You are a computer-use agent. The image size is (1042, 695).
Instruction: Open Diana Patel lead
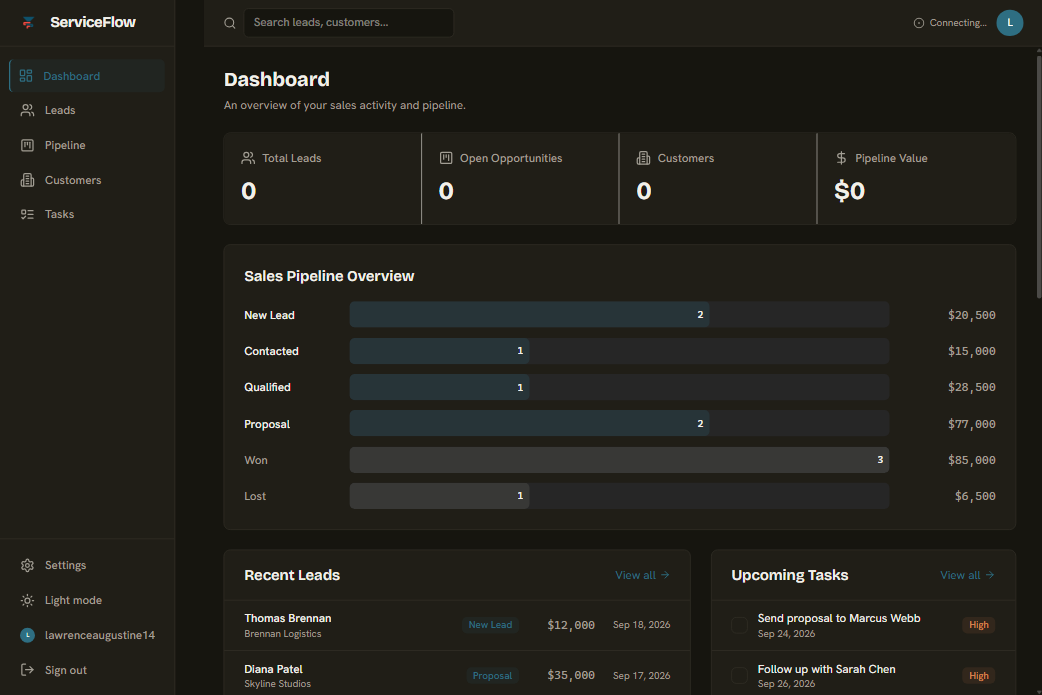pos(457,674)
